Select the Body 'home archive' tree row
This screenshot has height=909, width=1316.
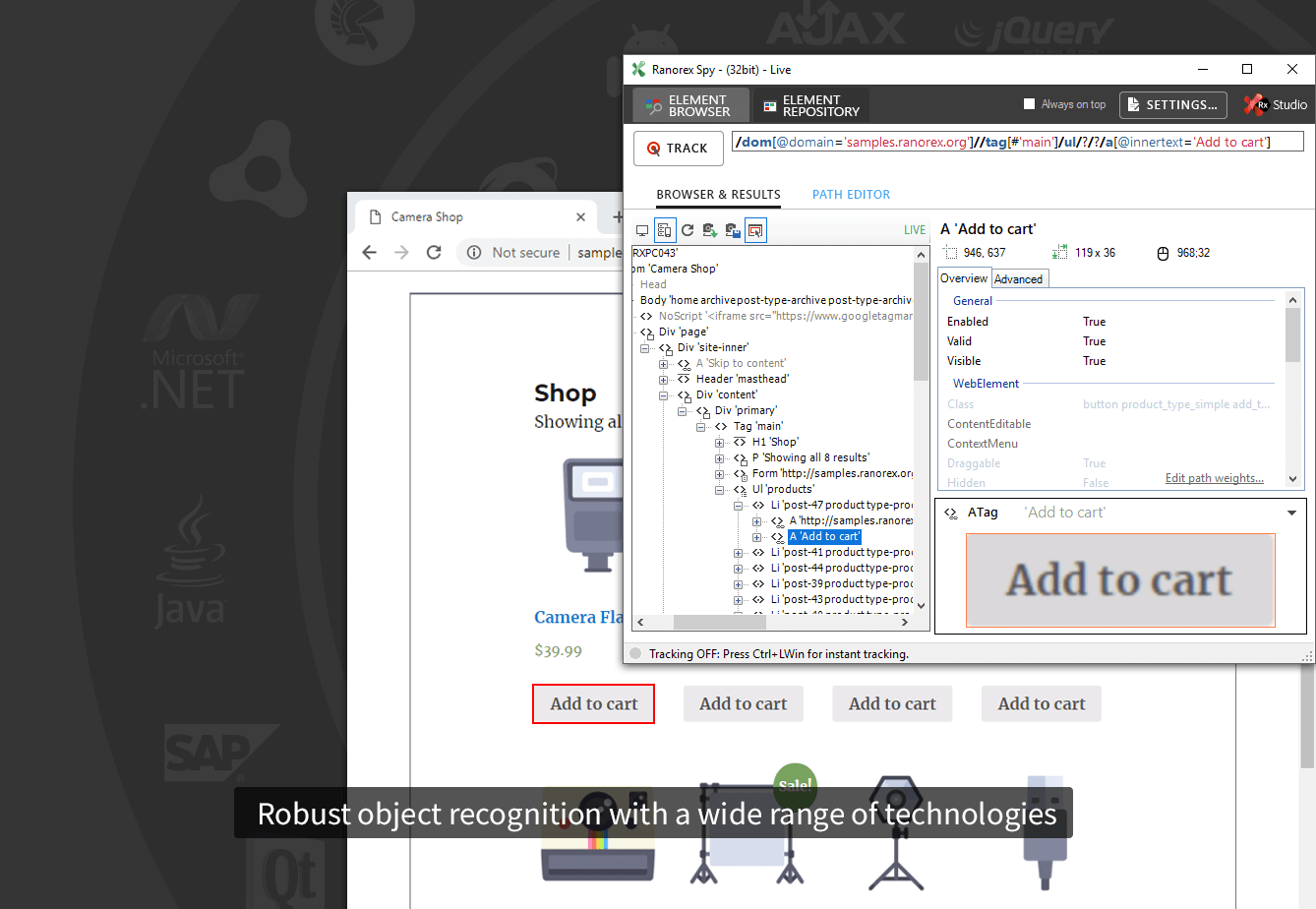pyautogui.click(x=776, y=300)
